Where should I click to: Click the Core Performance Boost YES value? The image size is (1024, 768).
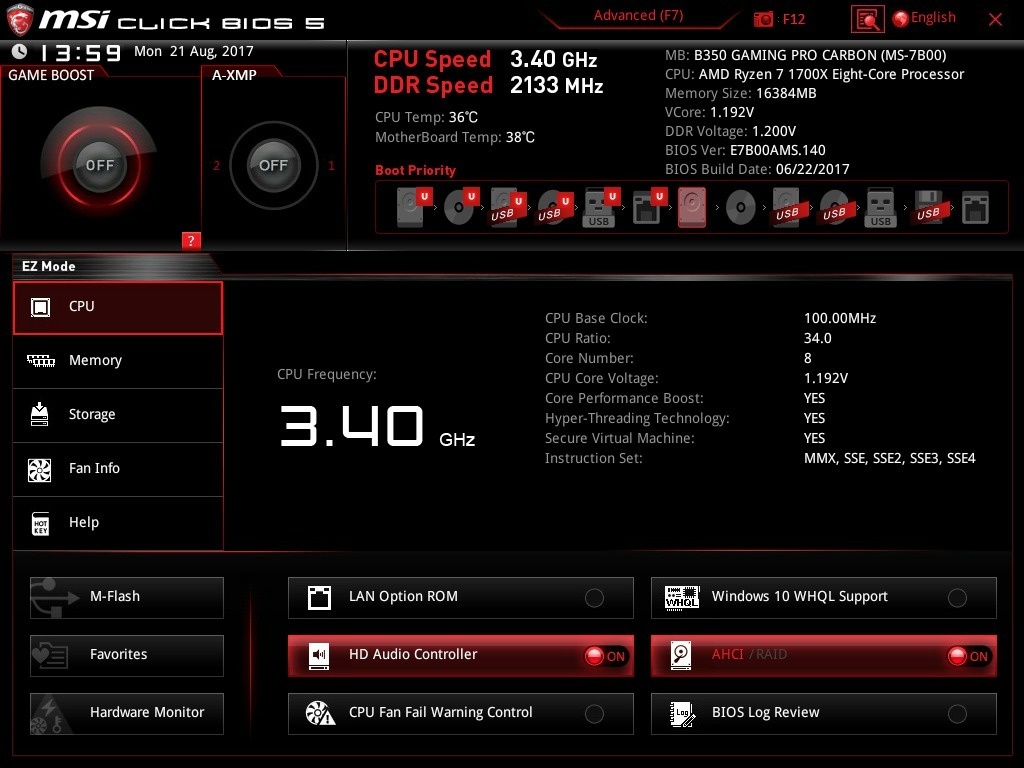click(x=814, y=398)
